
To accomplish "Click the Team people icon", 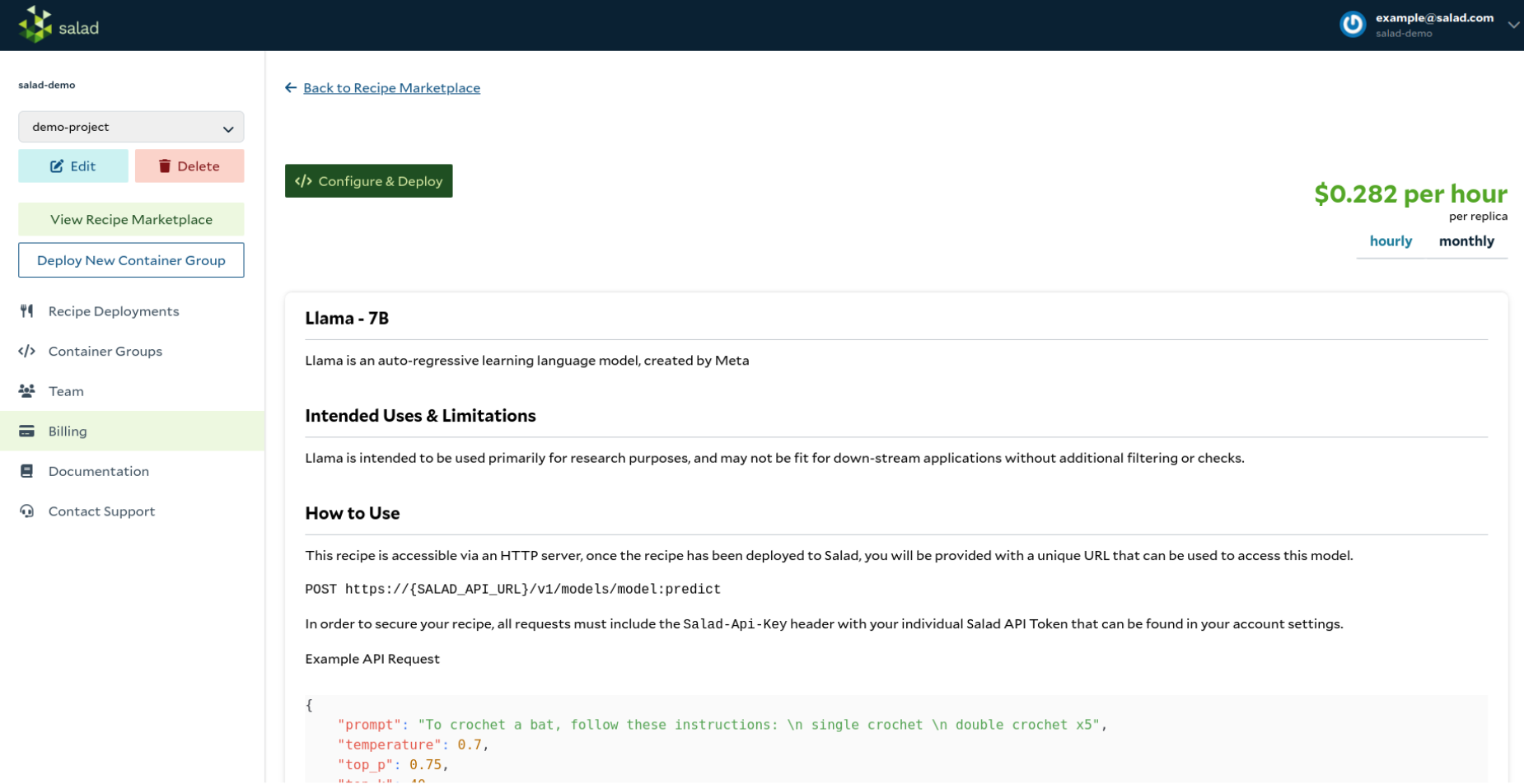I will [x=27, y=391].
